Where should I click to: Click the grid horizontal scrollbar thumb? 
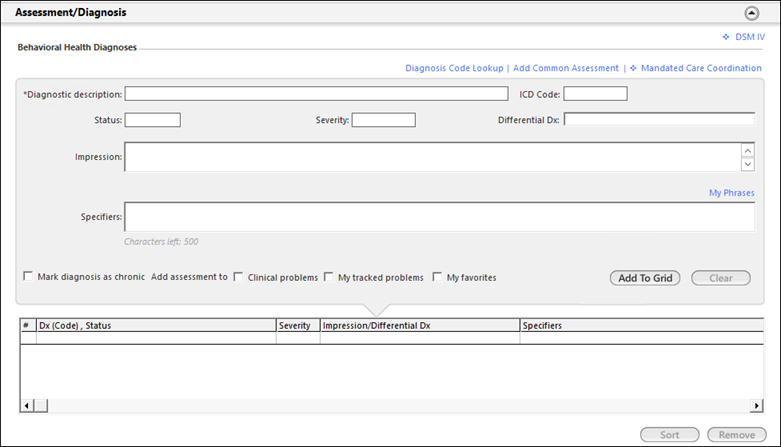41,406
